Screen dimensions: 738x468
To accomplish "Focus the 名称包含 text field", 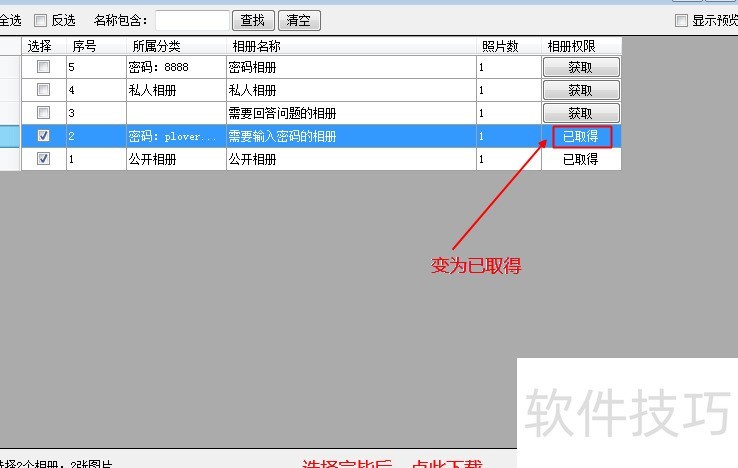I will [192, 20].
